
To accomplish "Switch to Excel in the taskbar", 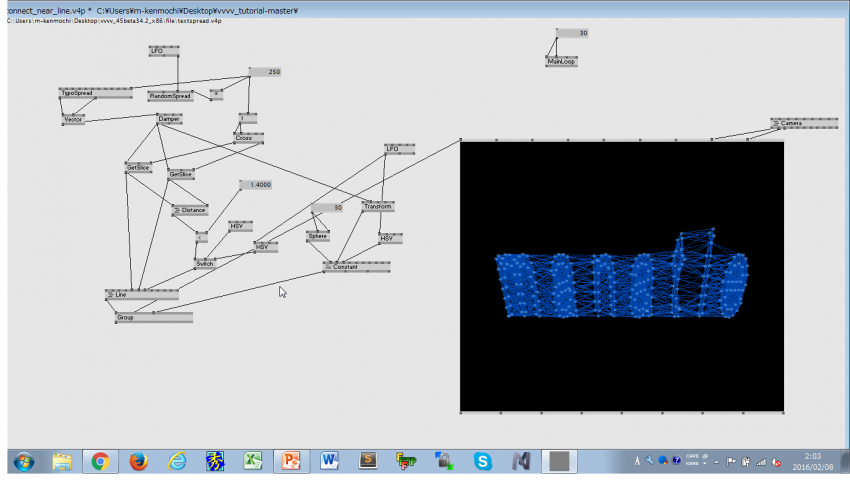I will coord(254,461).
